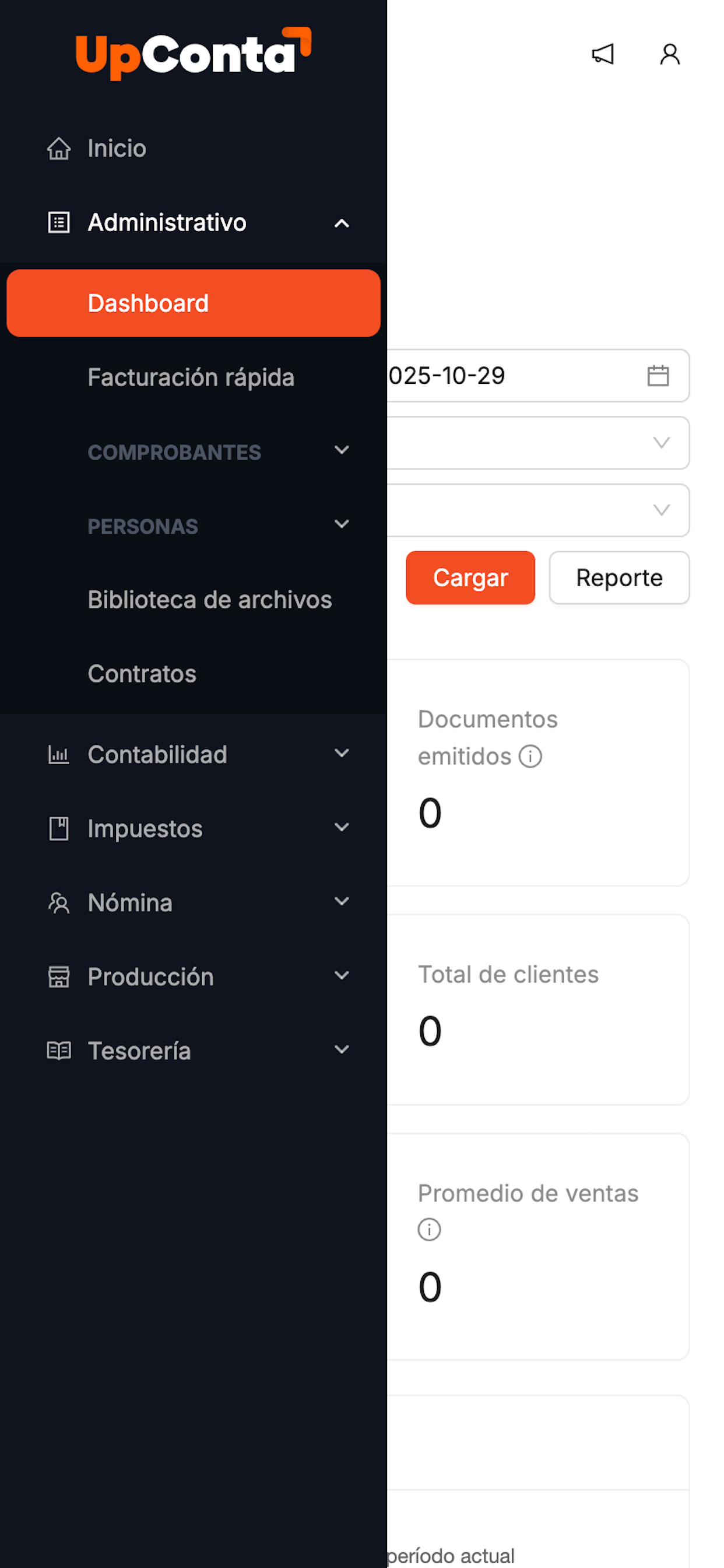Collapse the Administrativo section chevron
The height and width of the screenshot is (1568, 724).
click(342, 223)
